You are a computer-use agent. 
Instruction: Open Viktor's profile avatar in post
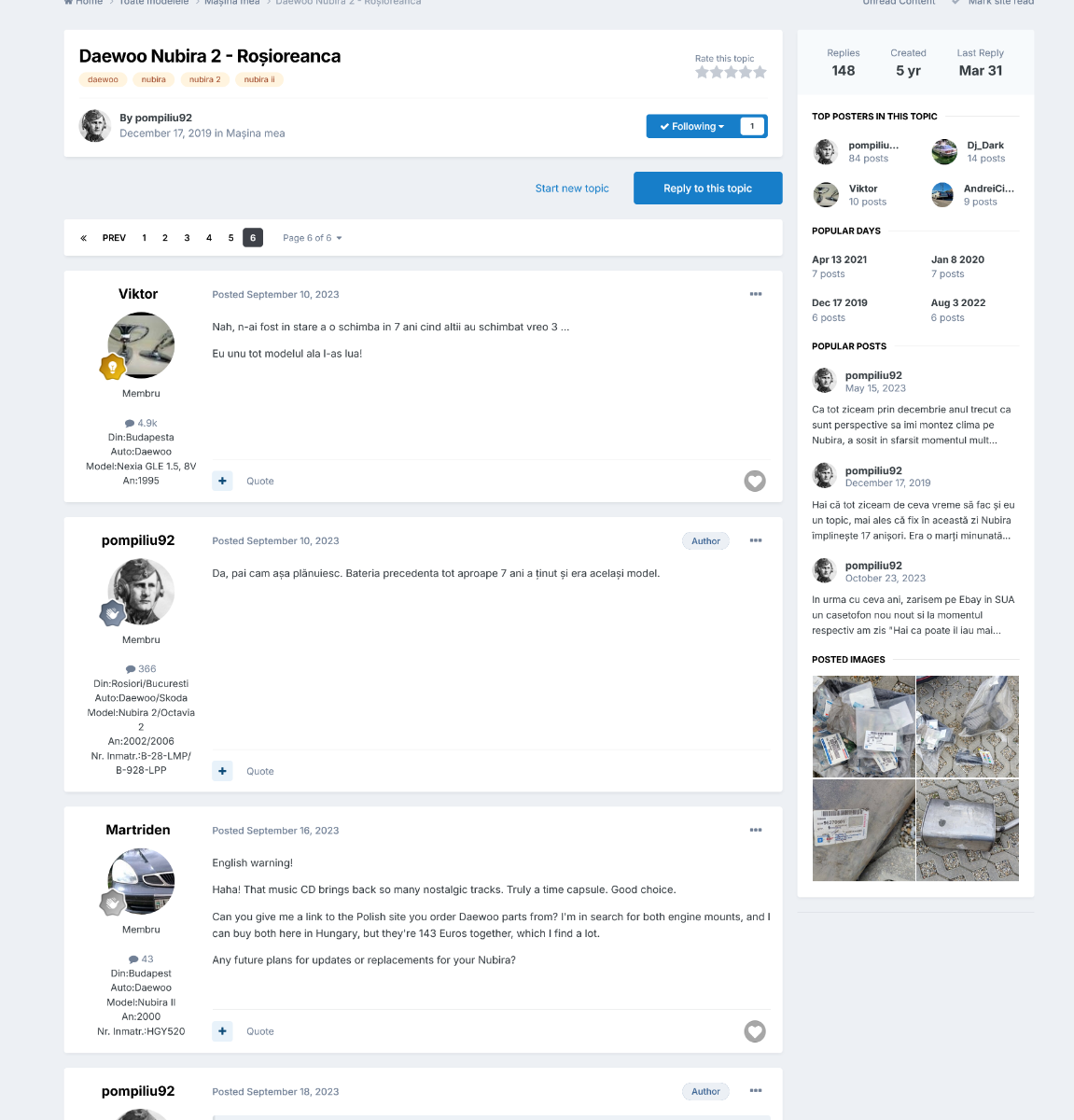point(141,345)
